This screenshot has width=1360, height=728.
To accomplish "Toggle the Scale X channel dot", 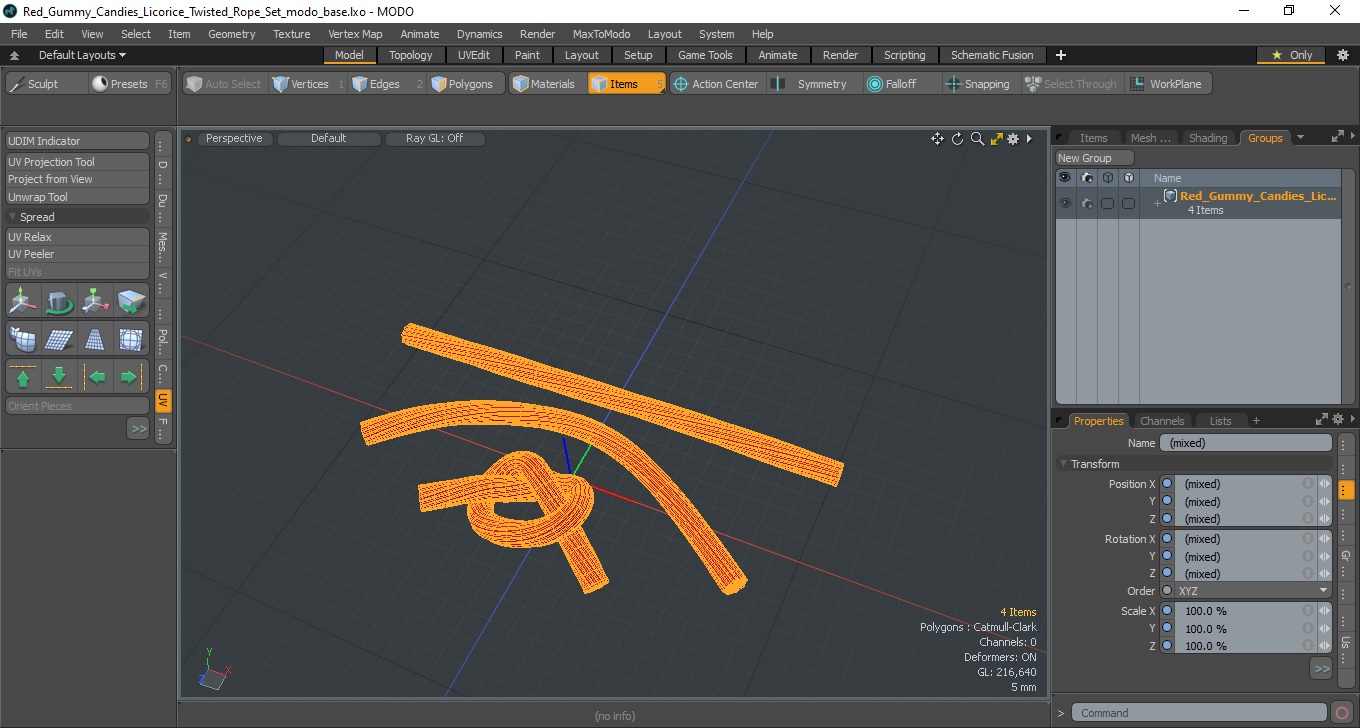I will (x=1166, y=611).
